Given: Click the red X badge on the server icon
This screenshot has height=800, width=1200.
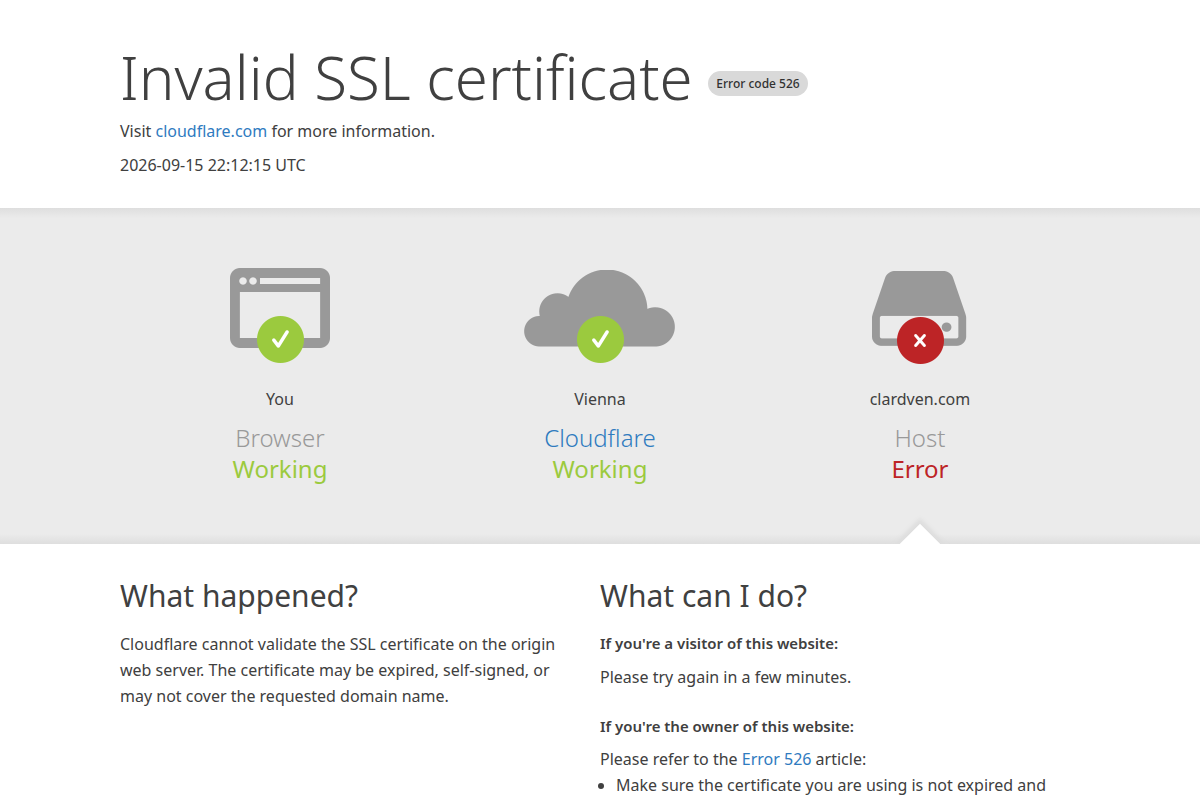Looking at the screenshot, I should [920, 340].
